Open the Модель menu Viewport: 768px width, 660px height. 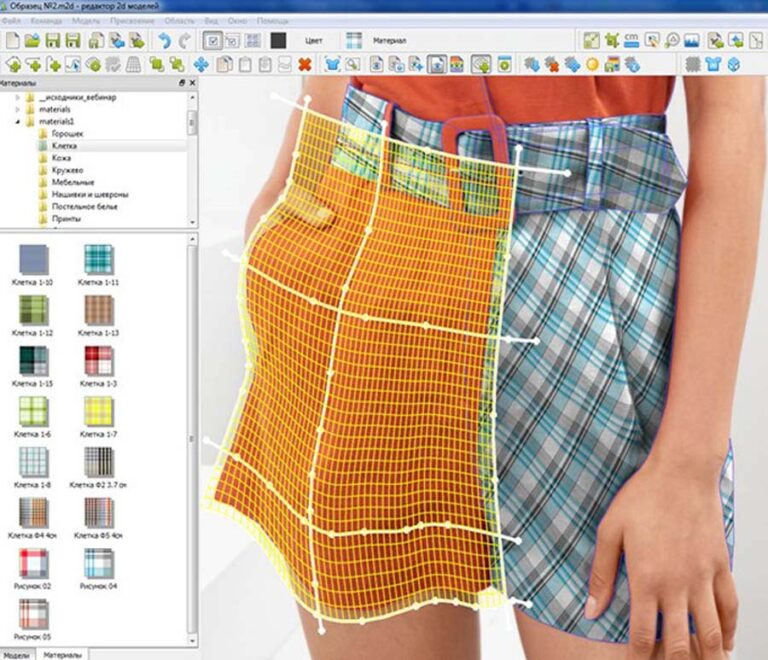click(86, 21)
